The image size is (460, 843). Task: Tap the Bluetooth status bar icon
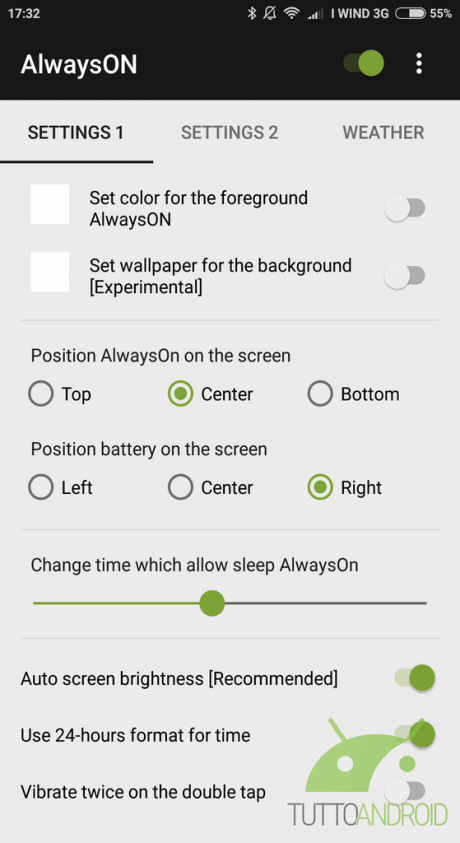point(251,13)
